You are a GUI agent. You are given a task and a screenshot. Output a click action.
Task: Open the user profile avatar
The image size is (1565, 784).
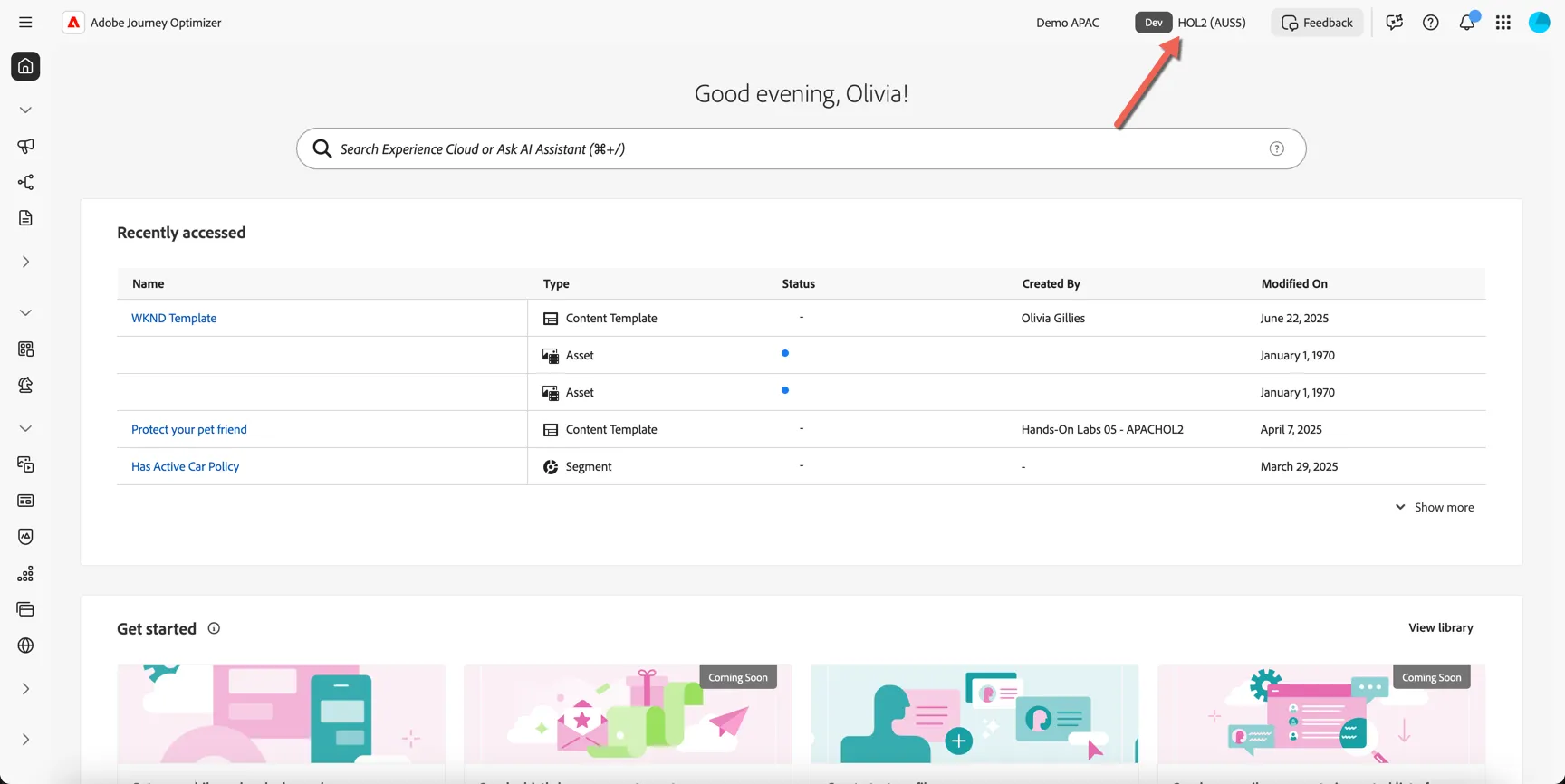click(1540, 23)
